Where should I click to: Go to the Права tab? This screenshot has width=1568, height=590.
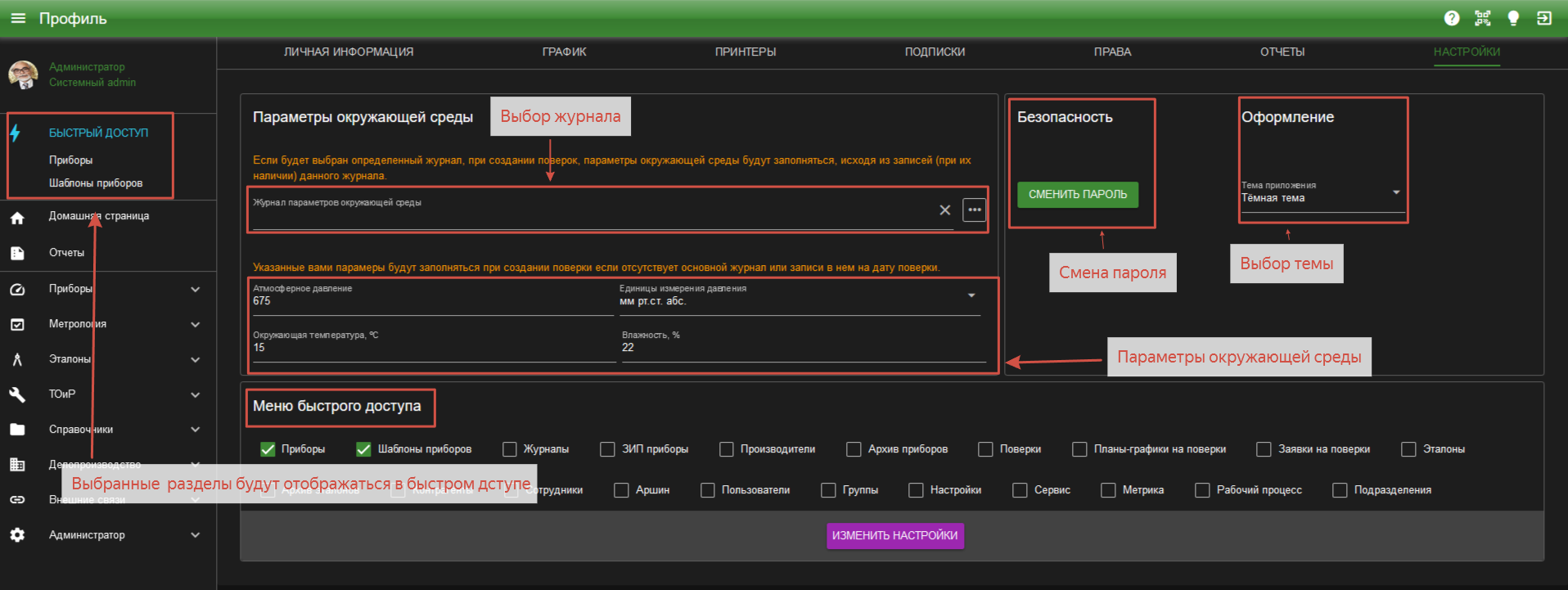pos(1112,52)
